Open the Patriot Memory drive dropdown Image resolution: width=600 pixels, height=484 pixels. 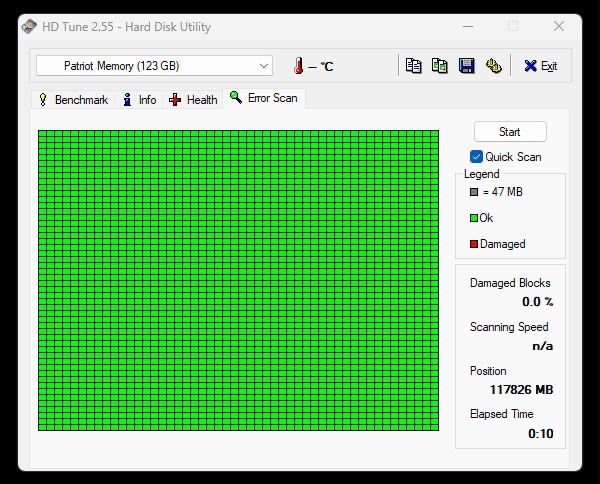(x=154, y=66)
